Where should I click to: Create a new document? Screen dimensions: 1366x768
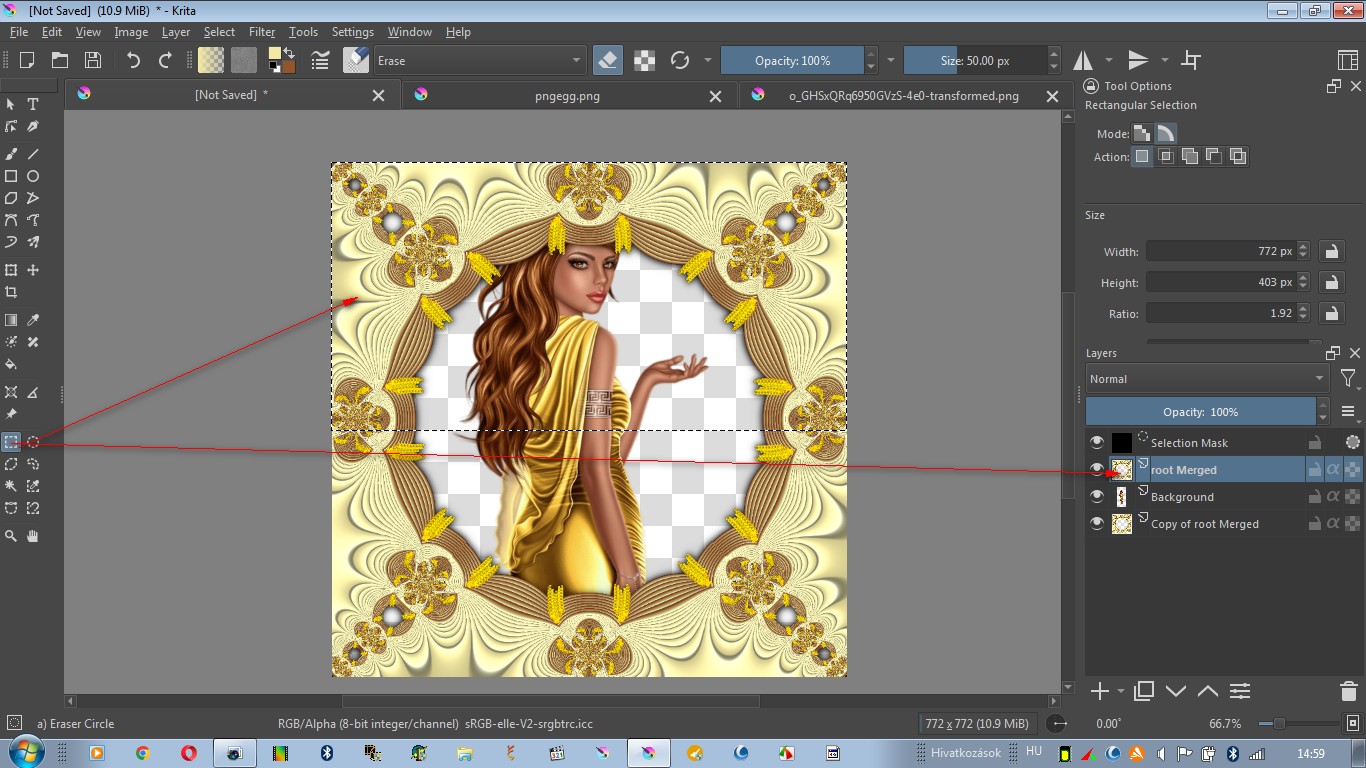click(27, 60)
